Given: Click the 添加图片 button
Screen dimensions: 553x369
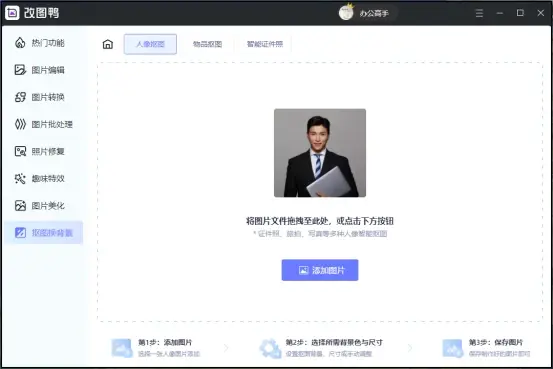Looking at the screenshot, I should tap(320, 270).
